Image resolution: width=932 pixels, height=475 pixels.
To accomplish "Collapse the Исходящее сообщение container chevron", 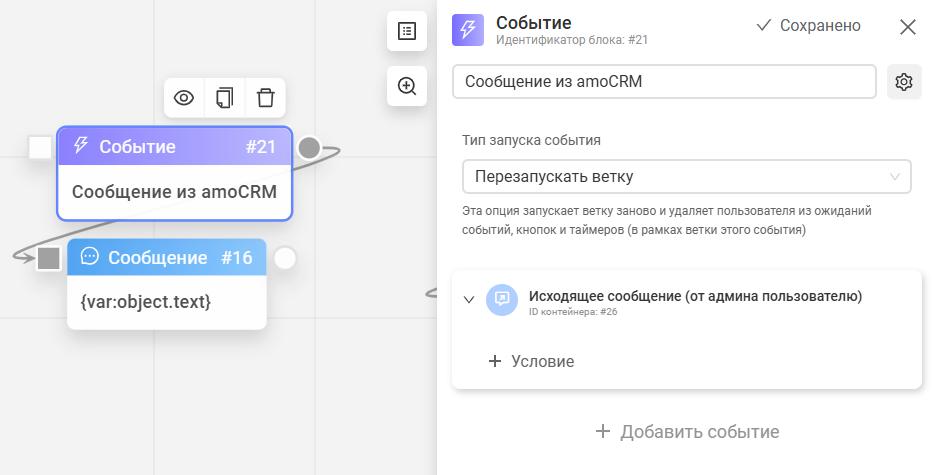I will (469, 299).
